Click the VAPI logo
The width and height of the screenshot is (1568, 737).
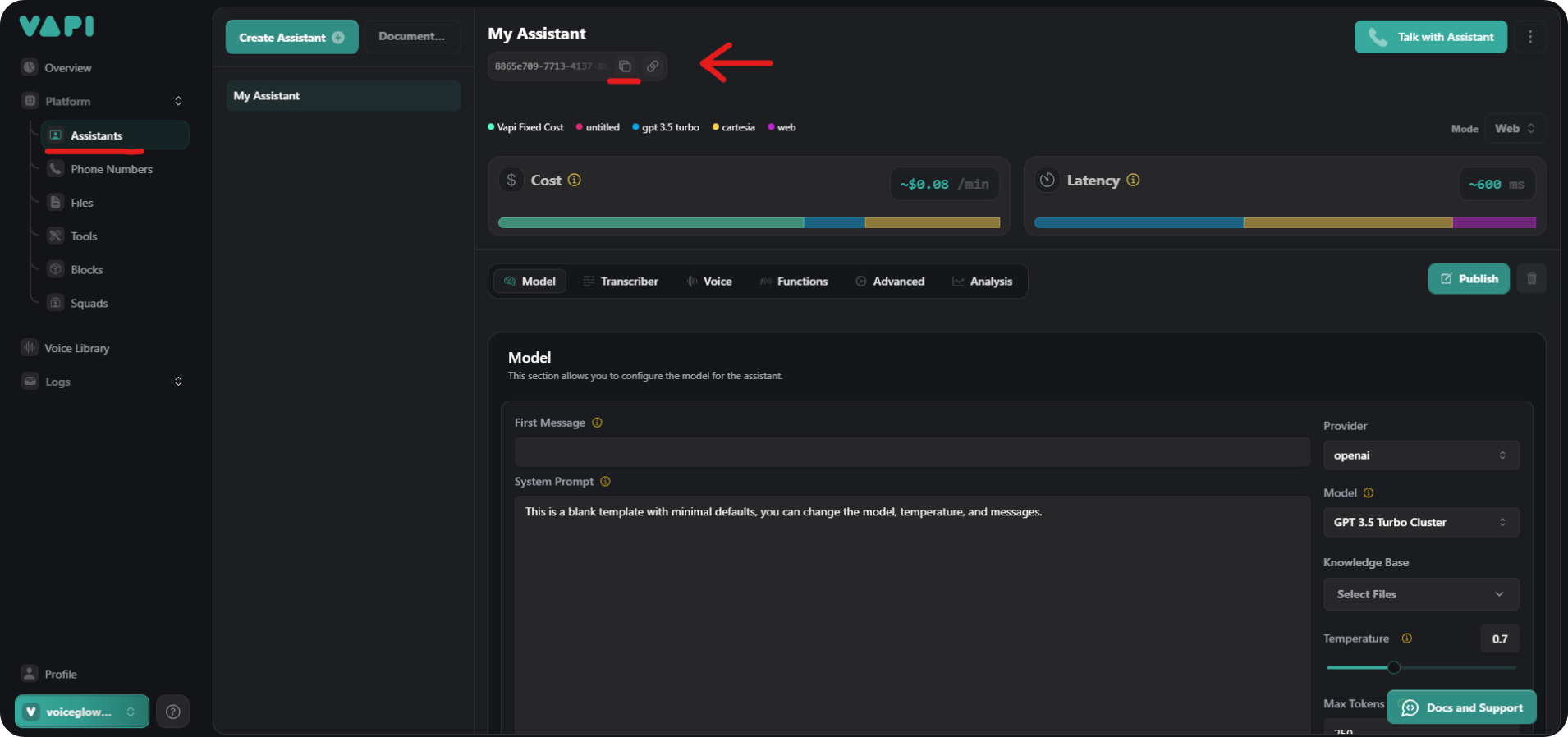click(x=57, y=26)
